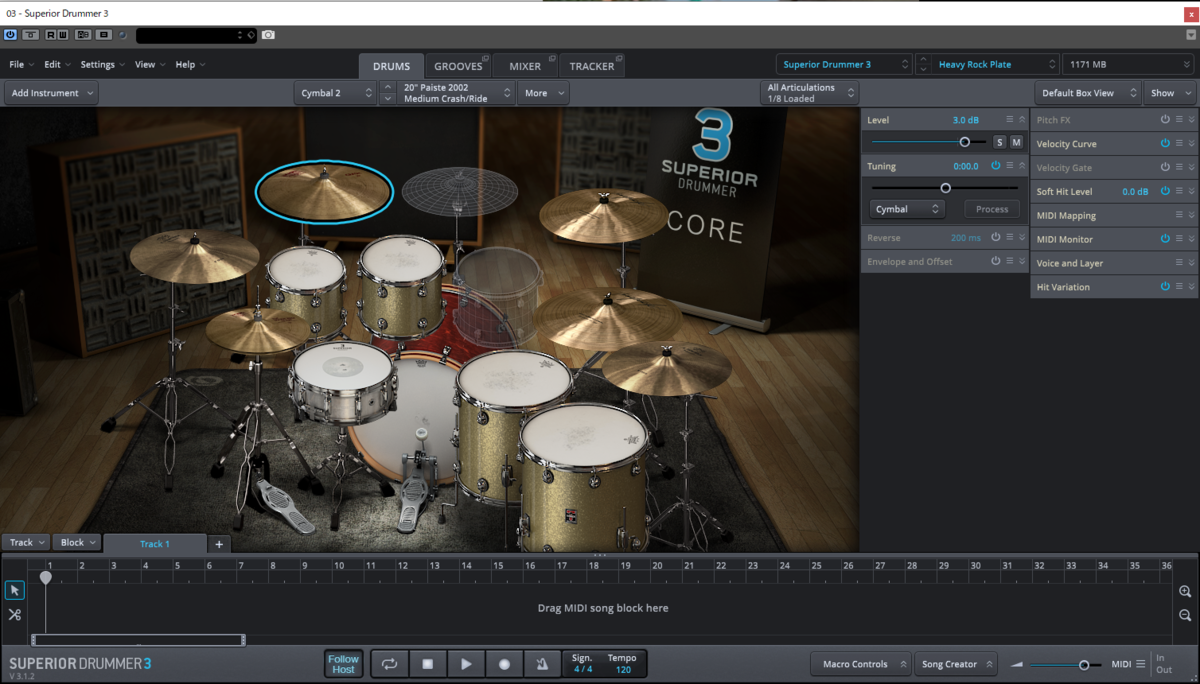The width and height of the screenshot is (1200, 684).
Task: Open the Default Box View dropdown
Action: point(1087,93)
